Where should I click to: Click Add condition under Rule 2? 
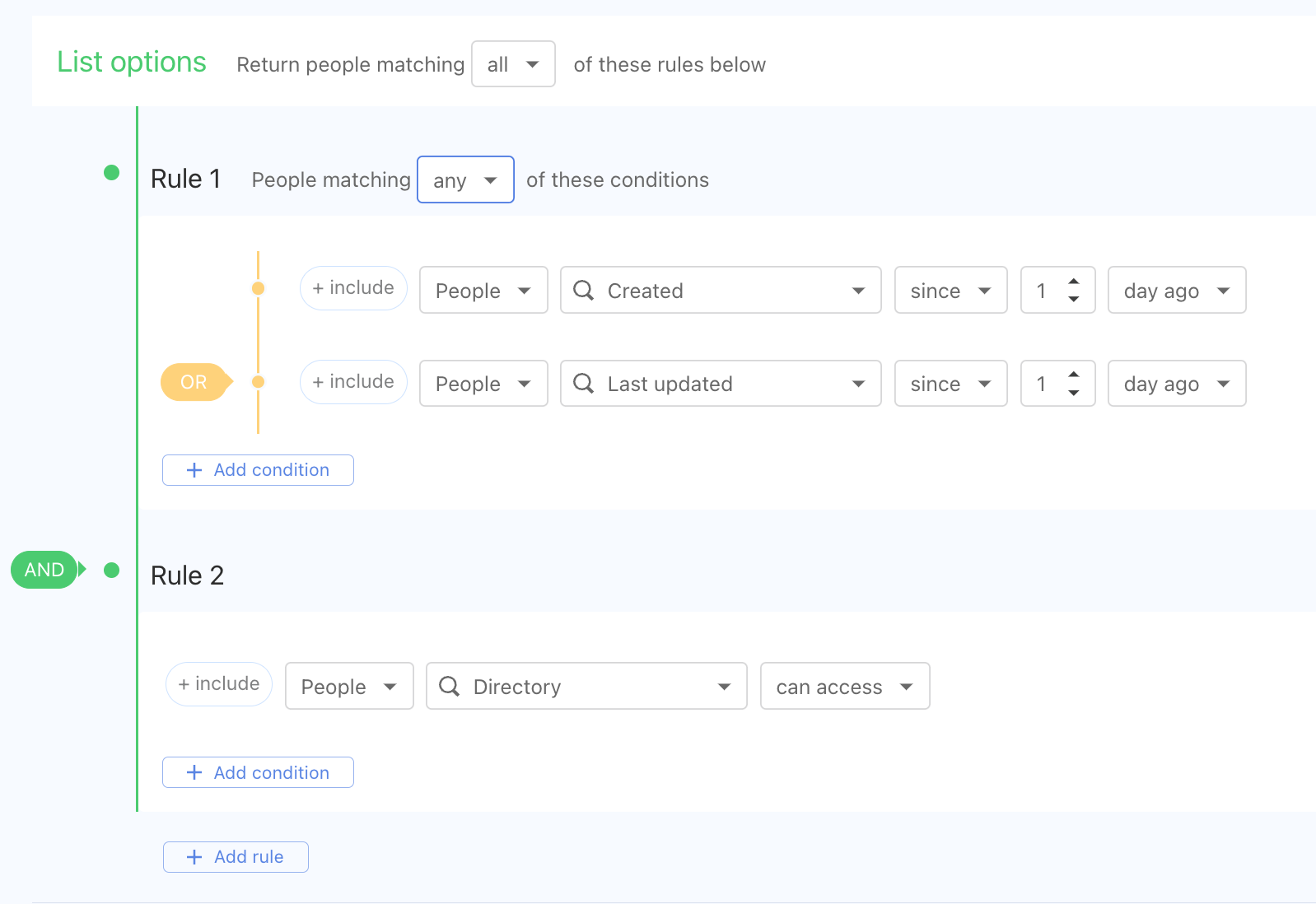tap(258, 772)
